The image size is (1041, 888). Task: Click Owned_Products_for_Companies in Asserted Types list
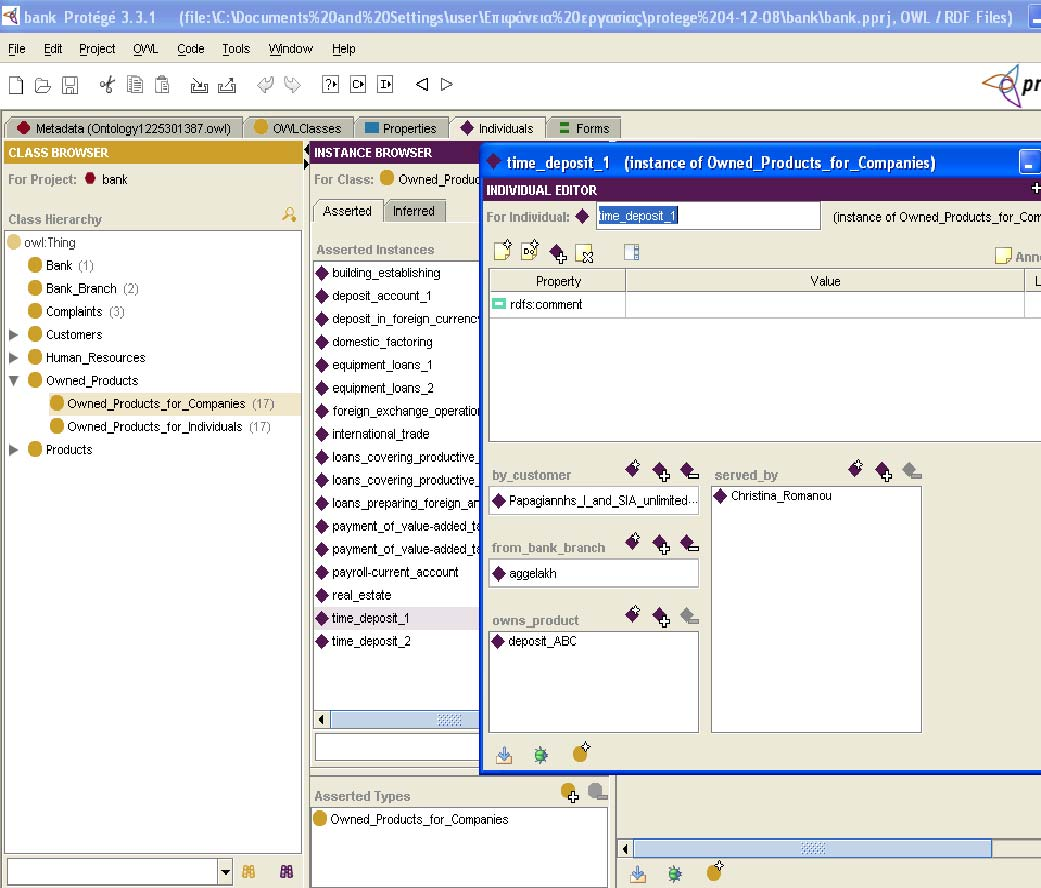[419, 820]
